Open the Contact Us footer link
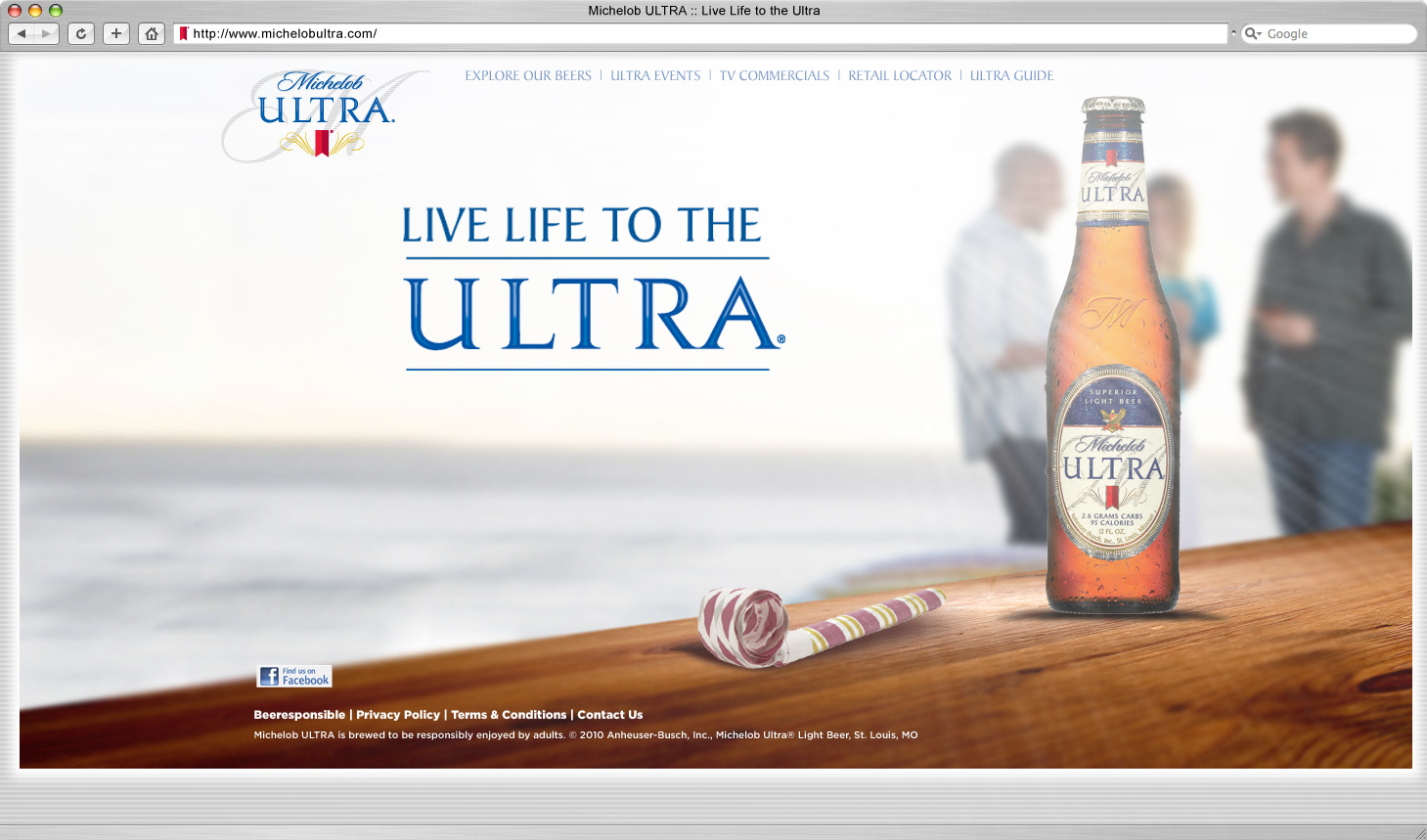Screen dimensions: 1427x840 pos(610,715)
